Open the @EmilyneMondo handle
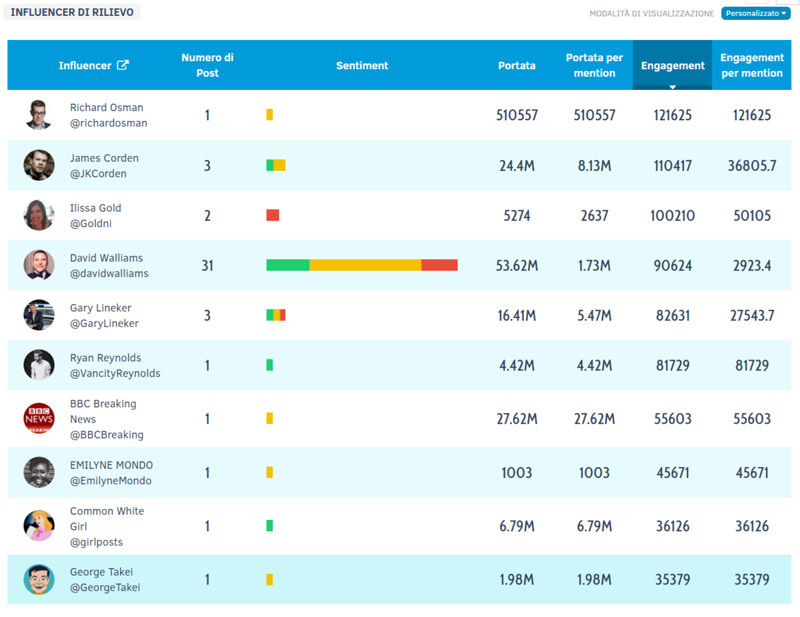 pyautogui.click(x=111, y=481)
